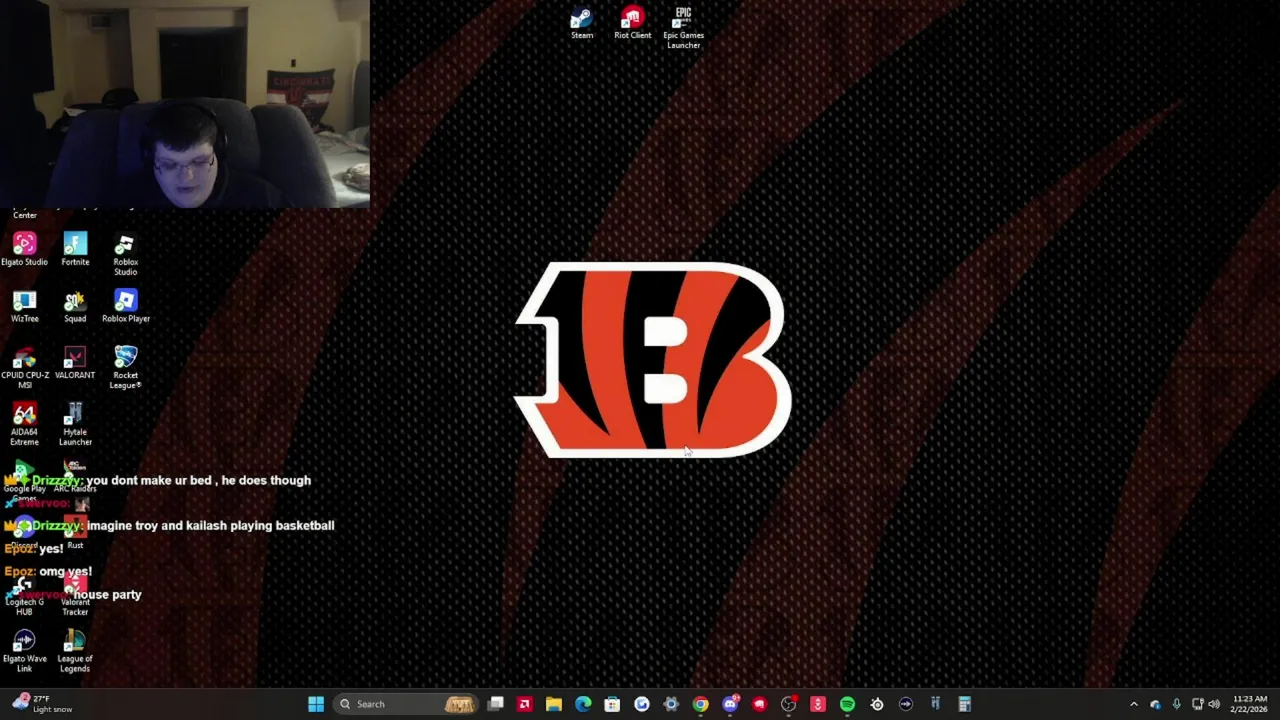Open the Valorant Tracker shortcut
Screen dimensions: 1280x720
click(75, 595)
